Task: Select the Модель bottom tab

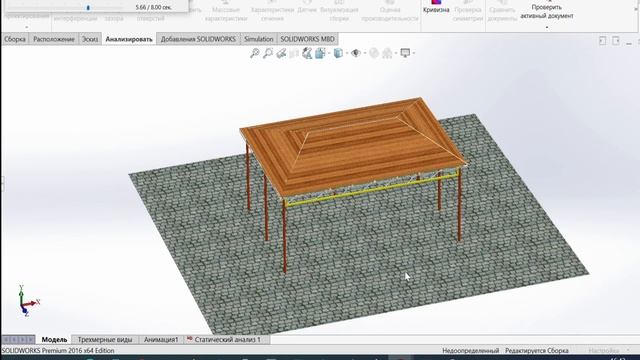Action: click(54, 340)
